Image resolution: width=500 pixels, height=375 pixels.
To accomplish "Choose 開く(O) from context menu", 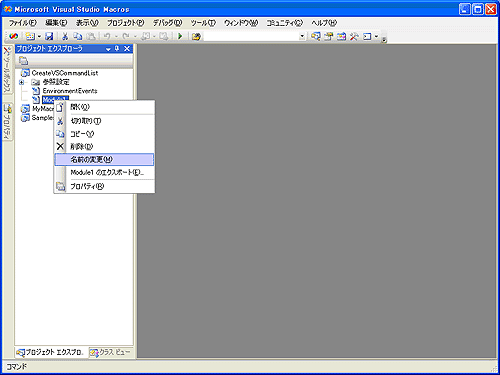I will (x=104, y=107).
